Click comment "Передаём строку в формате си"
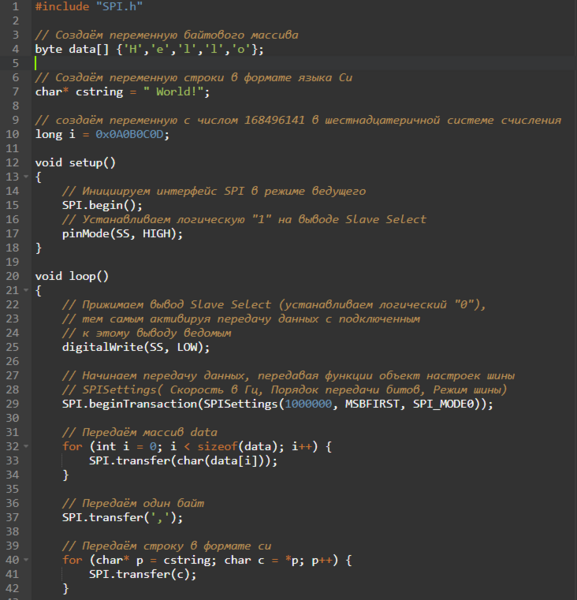Image resolution: width=577 pixels, height=600 pixels. click(x=166, y=546)
